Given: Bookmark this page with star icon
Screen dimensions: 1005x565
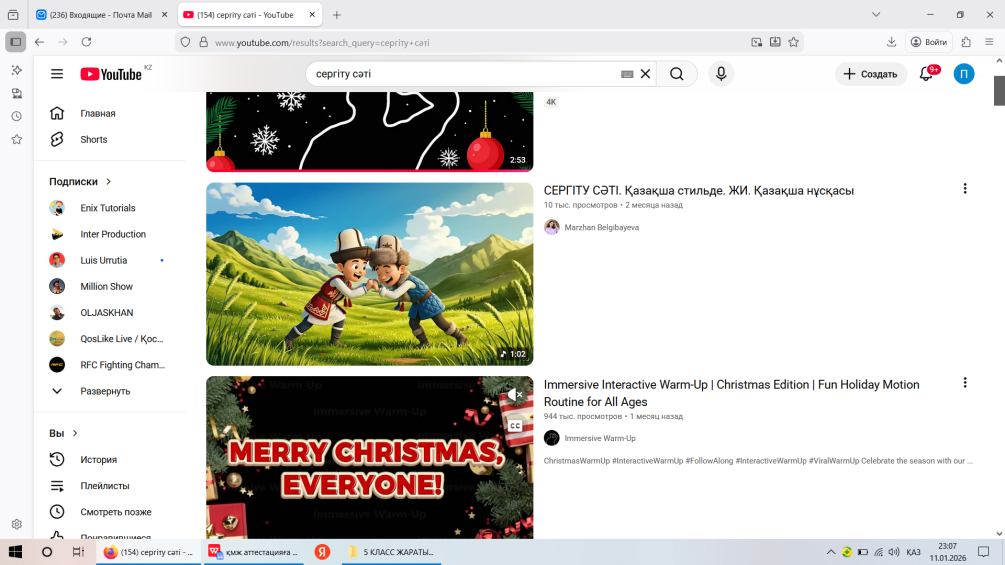Looking at the screenshot, I should [x=793, y=42].
